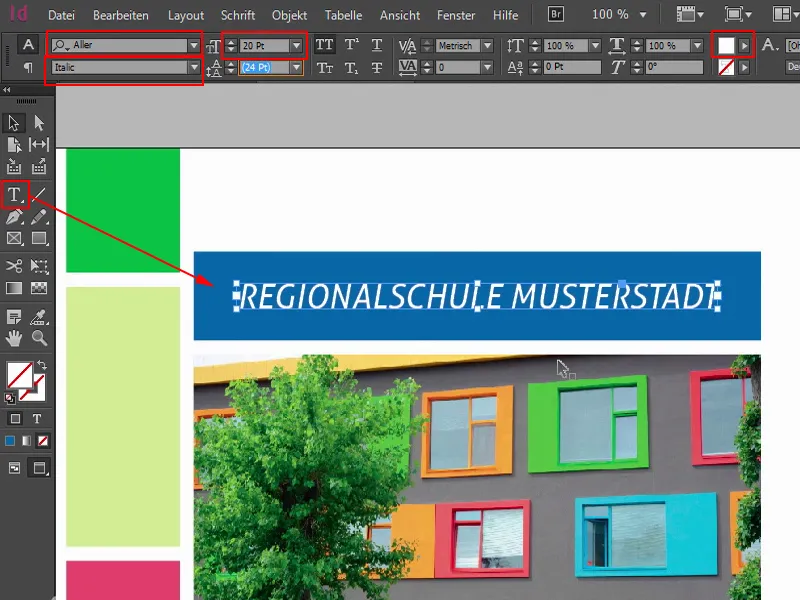Reset to default fill and stroke
800x600 pixels.
tap(9, 398)
